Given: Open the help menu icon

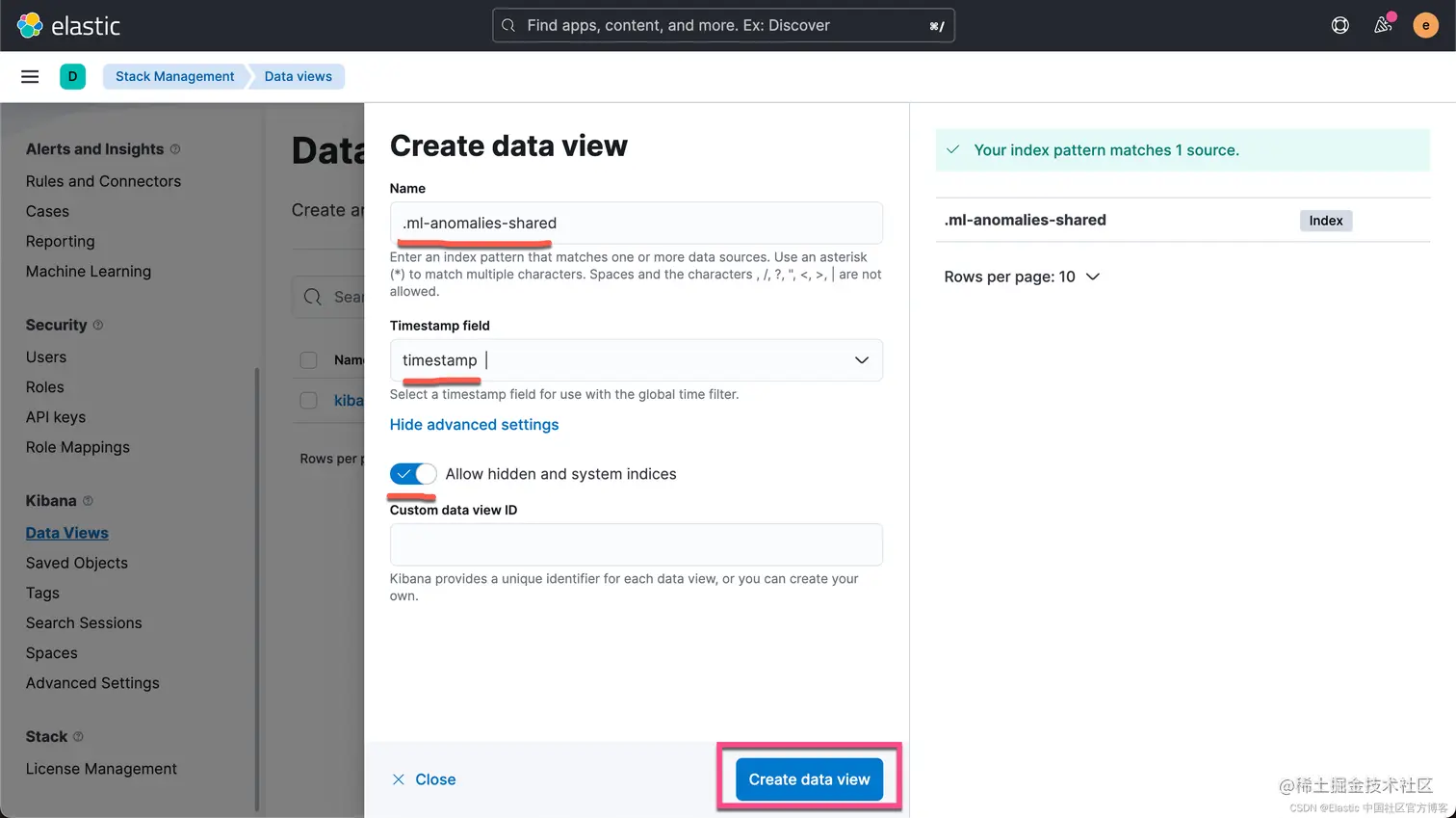Looking at the screenshot, I should 1339,25.
